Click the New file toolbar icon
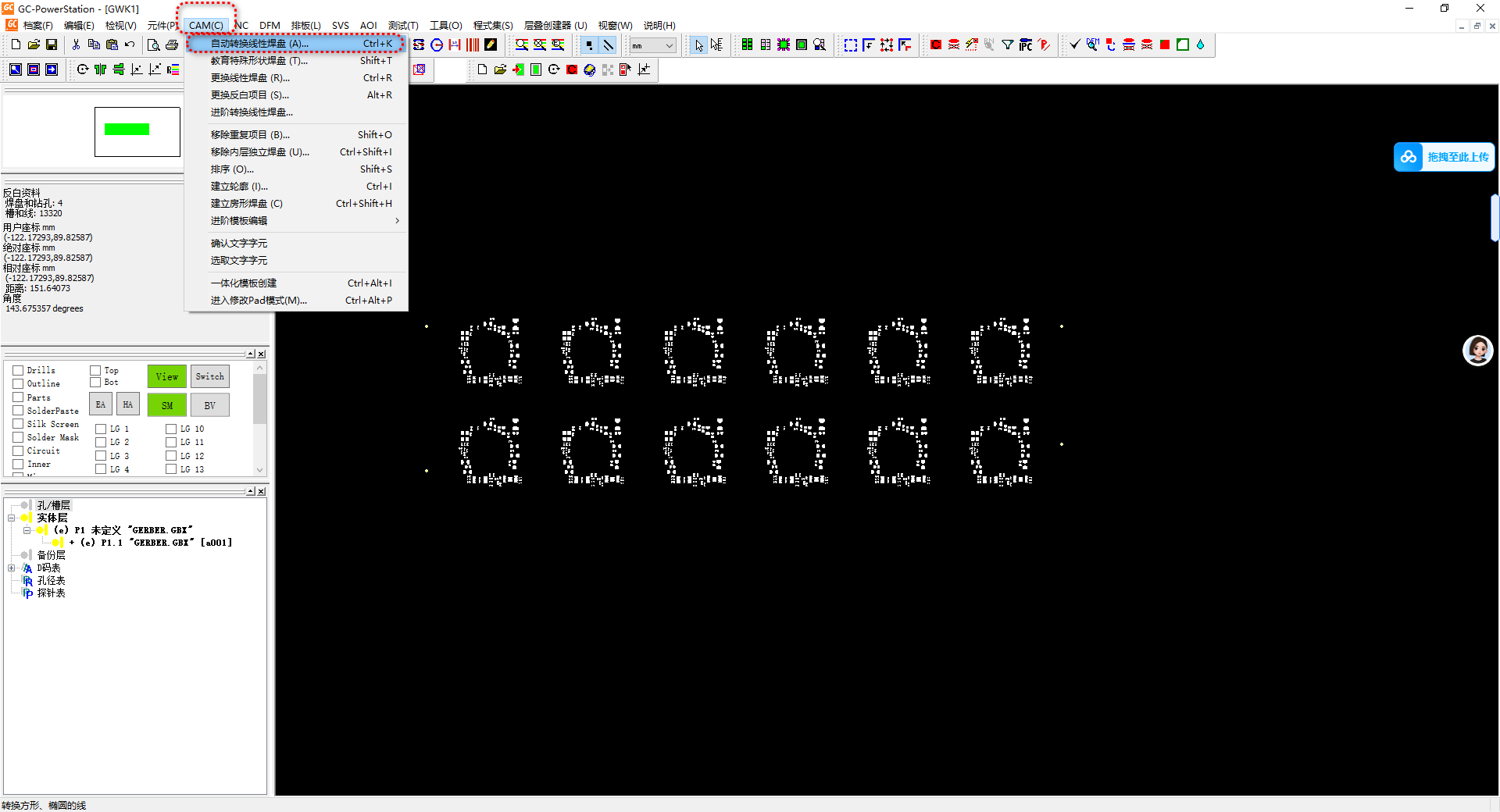Screen dimensions: 1500x812 point(16,45)
